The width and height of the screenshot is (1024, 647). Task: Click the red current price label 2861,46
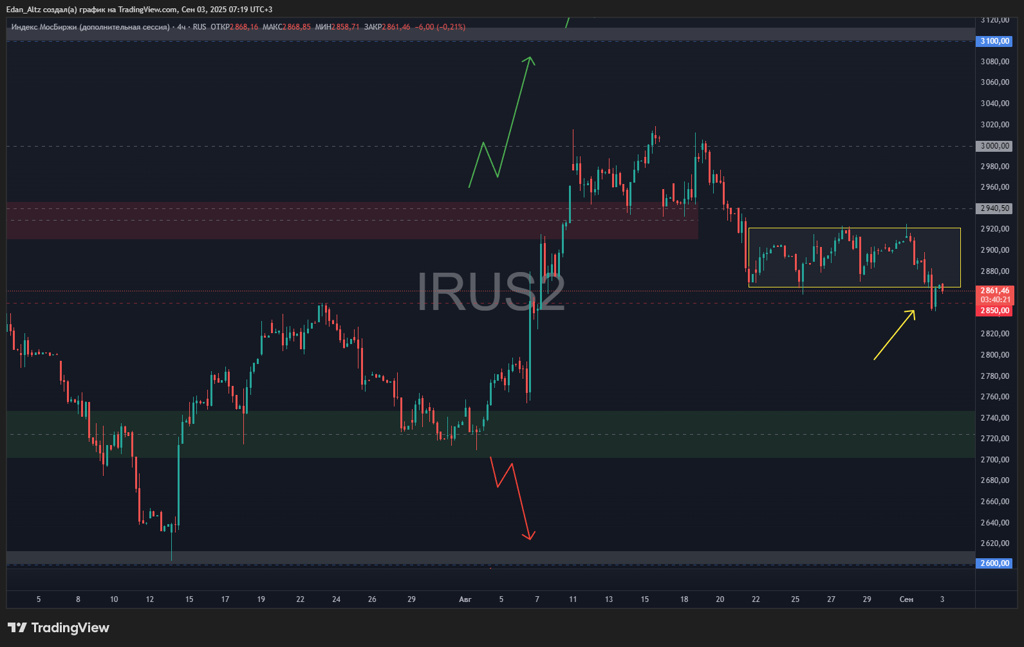pyautogui.click(x=993, y=290)
